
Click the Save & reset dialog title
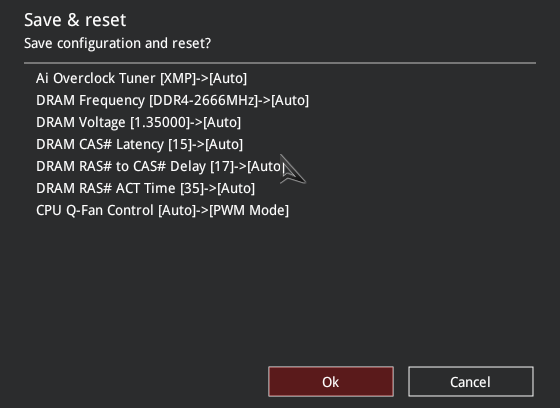coord(75,20)
